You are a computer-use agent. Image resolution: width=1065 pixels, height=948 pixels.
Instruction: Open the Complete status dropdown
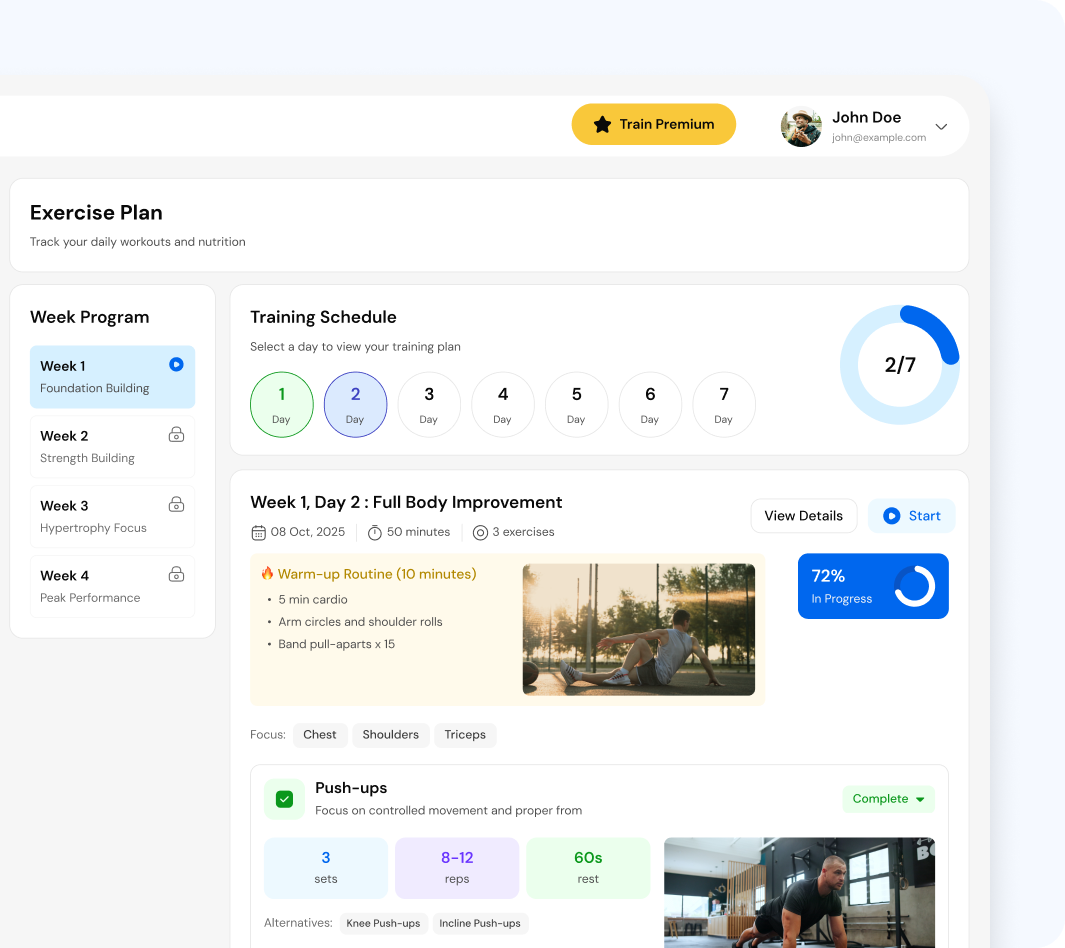(x=888, y=799)
